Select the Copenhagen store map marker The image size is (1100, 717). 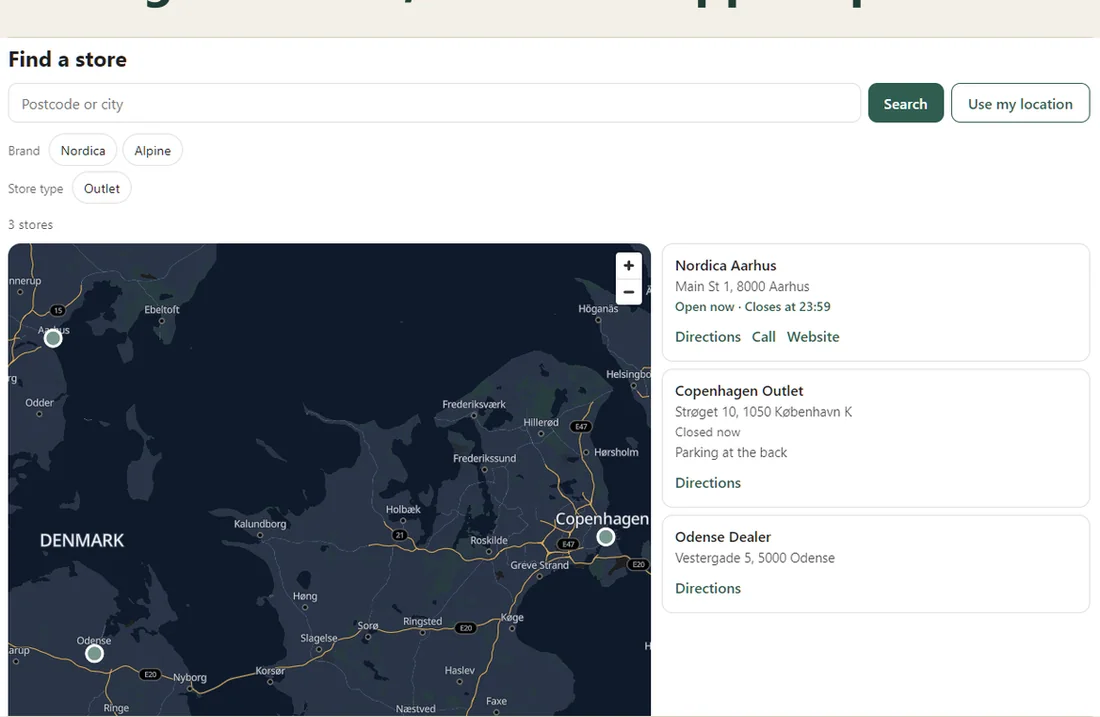(605, 537)
